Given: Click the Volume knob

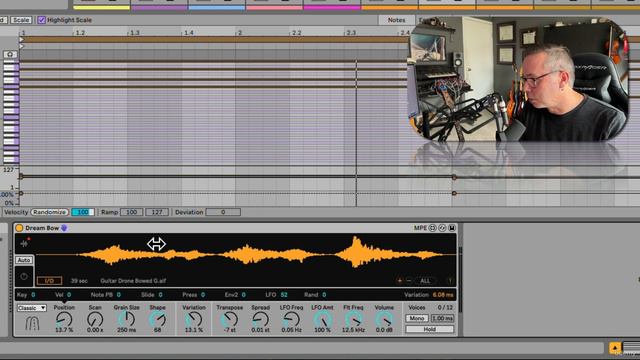Looking at the screenshot, I should (x=384, y=319).
